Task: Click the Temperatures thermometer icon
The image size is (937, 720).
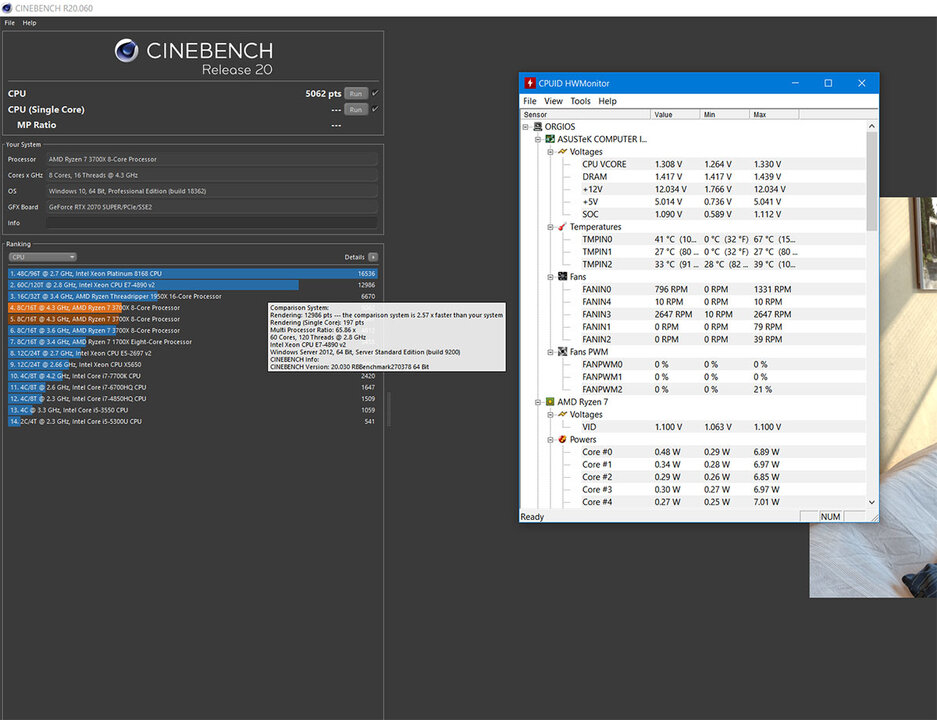Action: click(562, 227)
